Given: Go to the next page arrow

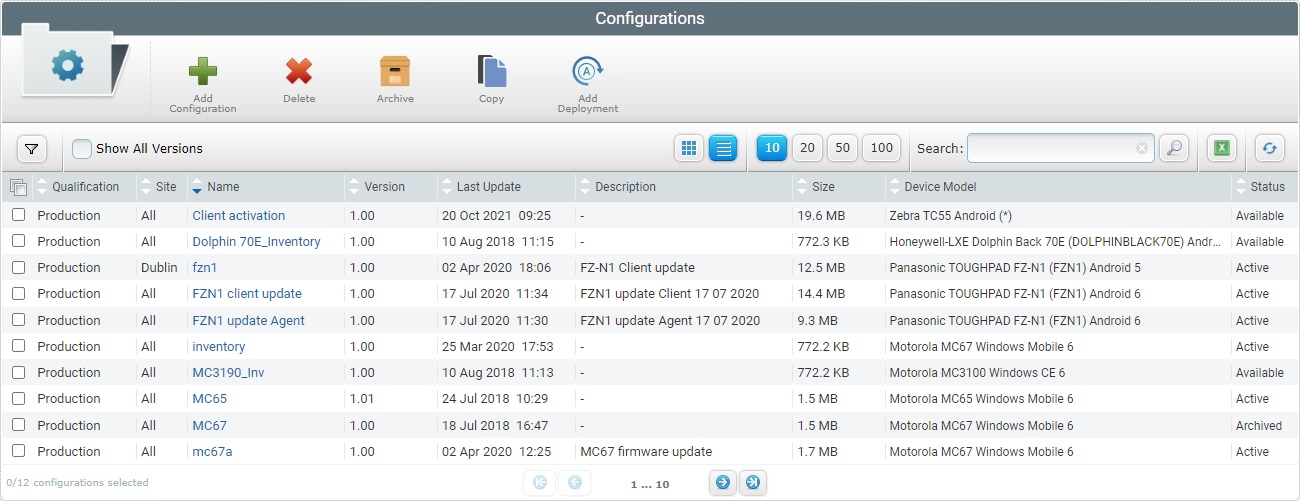Looking at the screenshot, I should pyautogui.click(x=722, y=482).
